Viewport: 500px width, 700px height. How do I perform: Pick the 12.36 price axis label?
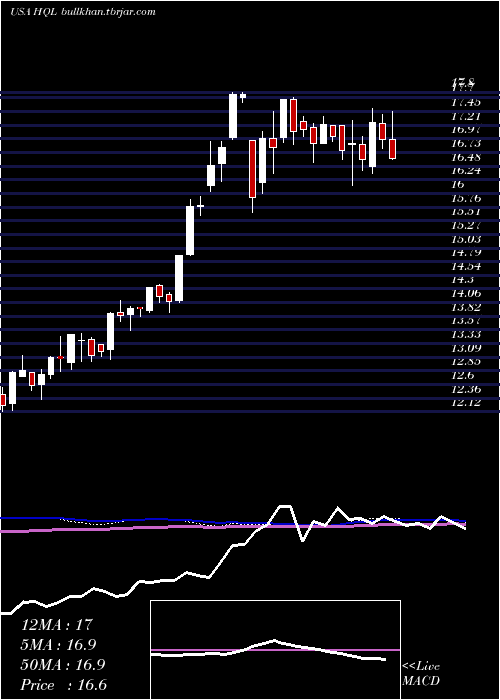pos(466,389)
